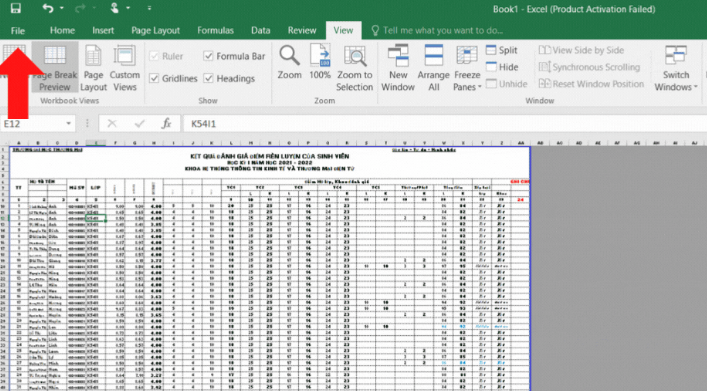Switch to the Insert tab
Viewport: 707px width, 391px height.
tap(103, 31)
